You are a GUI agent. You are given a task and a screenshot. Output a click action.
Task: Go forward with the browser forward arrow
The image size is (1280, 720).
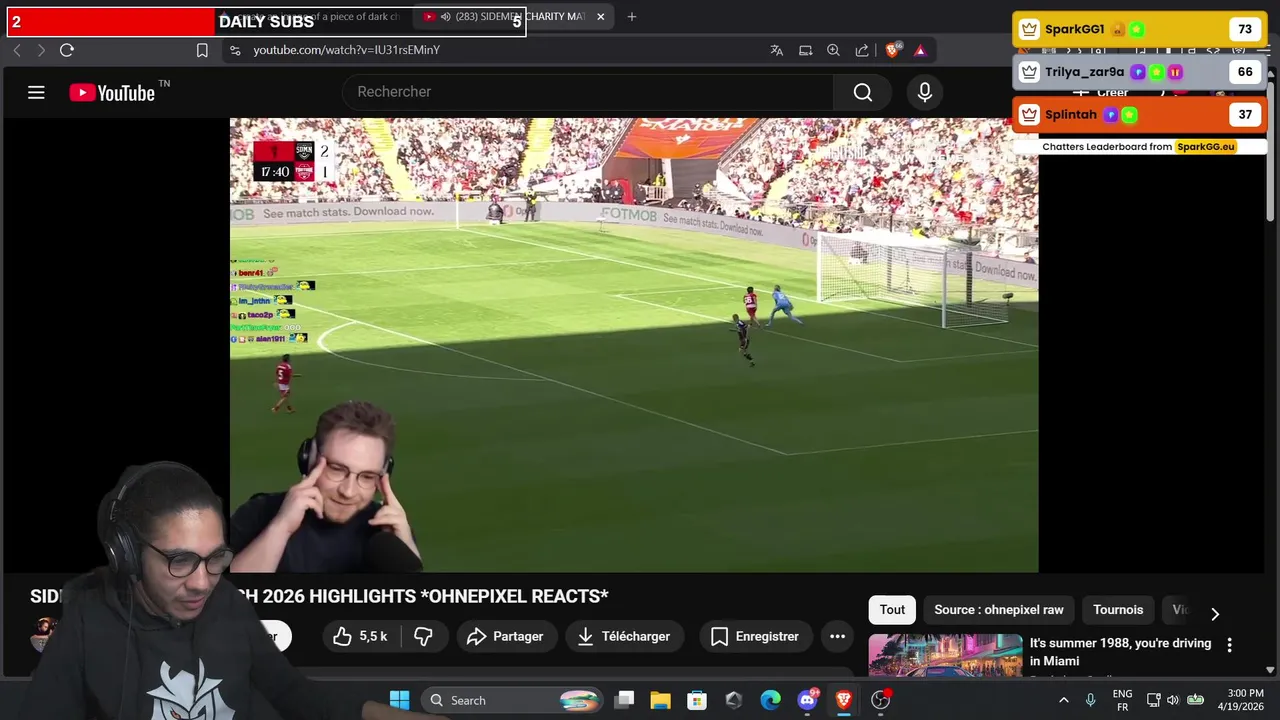click(x=41, y=50)
